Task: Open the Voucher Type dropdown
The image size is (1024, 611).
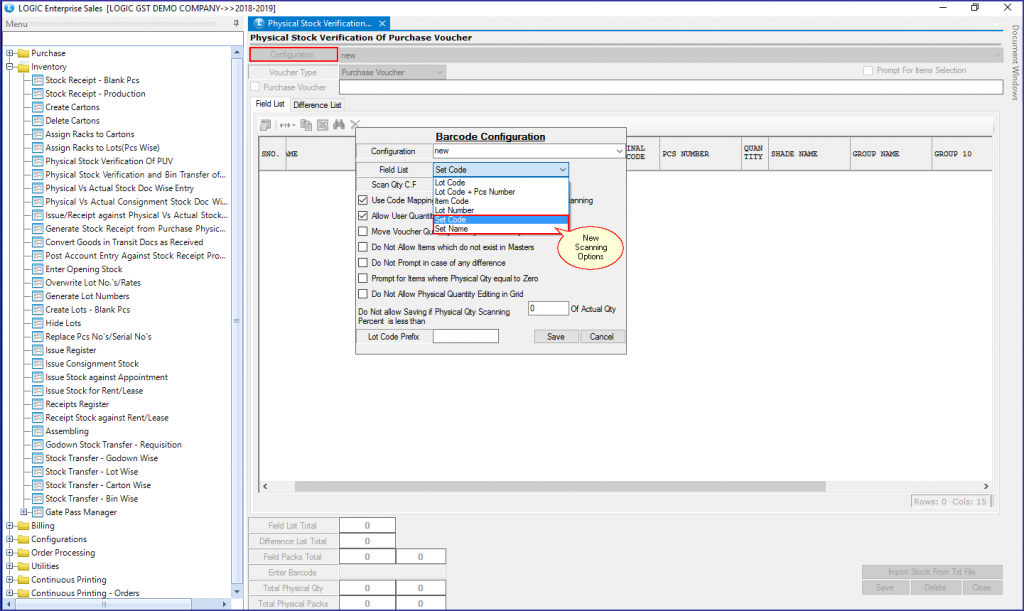Action: tap(438, 71)
